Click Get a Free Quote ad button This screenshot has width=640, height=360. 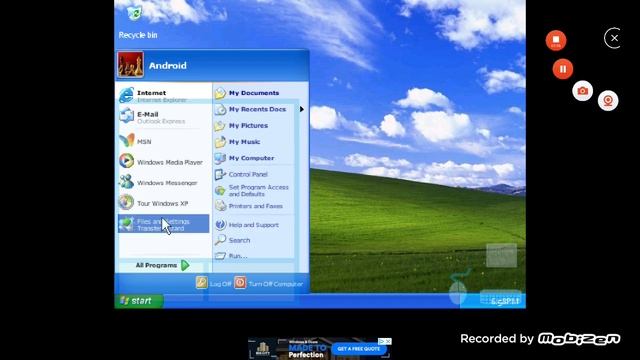click(x=358, y=349)
